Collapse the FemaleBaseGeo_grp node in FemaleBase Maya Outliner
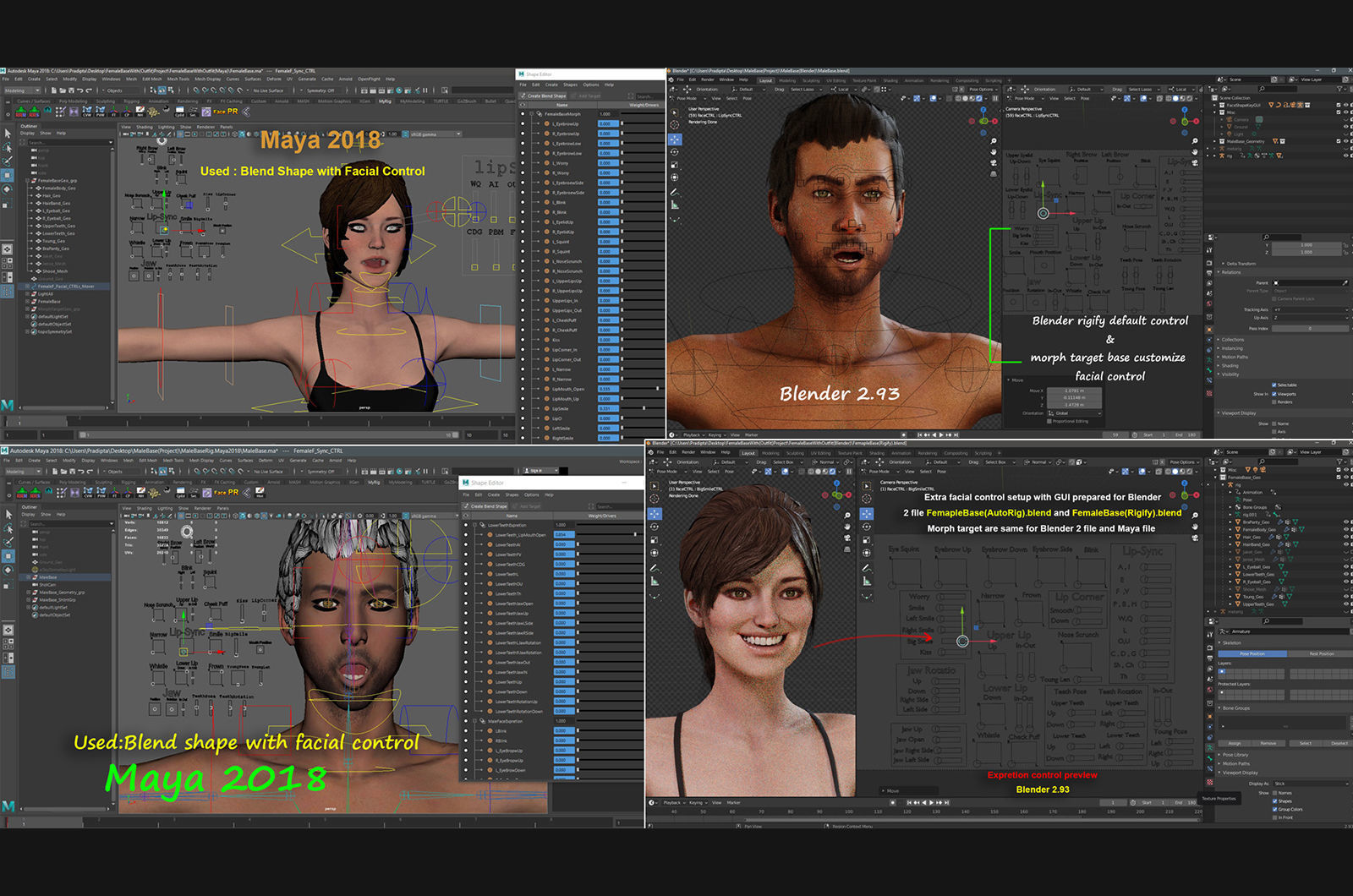 coord(27,181)
